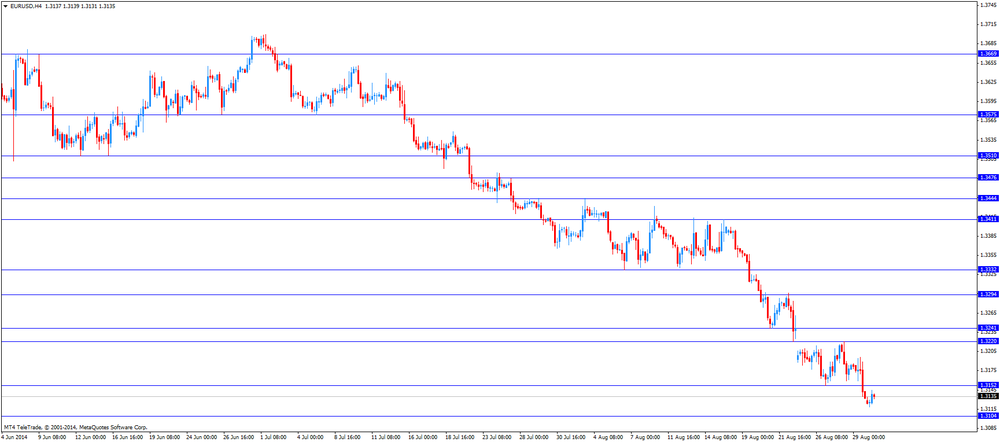Select the 1.3575 horizontal level price tag
This screenshot has height=442, width=1000.
[987, 115]
